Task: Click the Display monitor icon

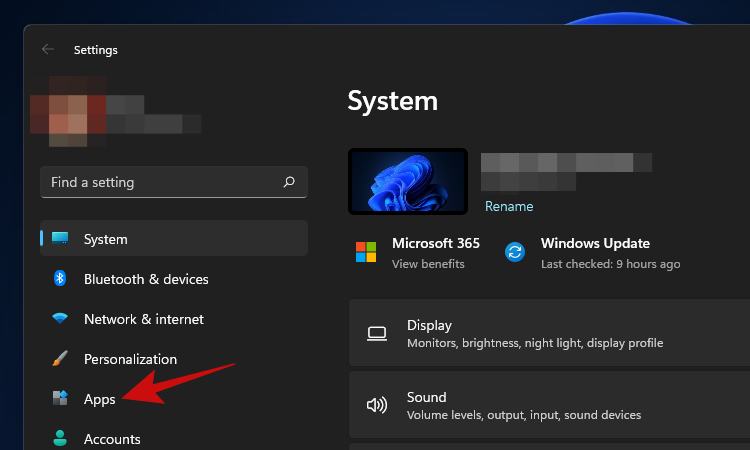Action: pyautogui.click(x=377, y=333)
